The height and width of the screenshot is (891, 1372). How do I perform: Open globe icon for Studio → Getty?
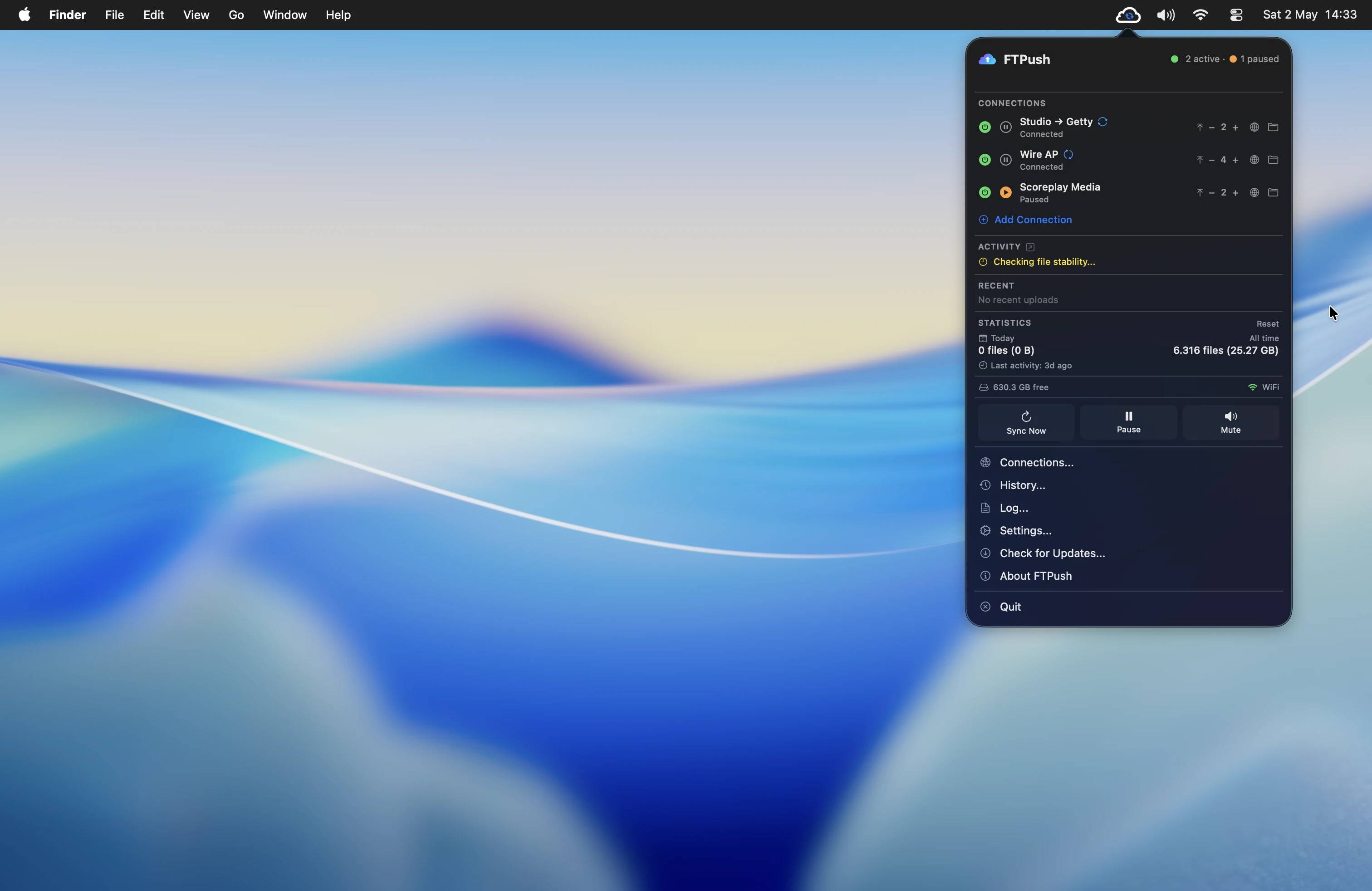1254,127
